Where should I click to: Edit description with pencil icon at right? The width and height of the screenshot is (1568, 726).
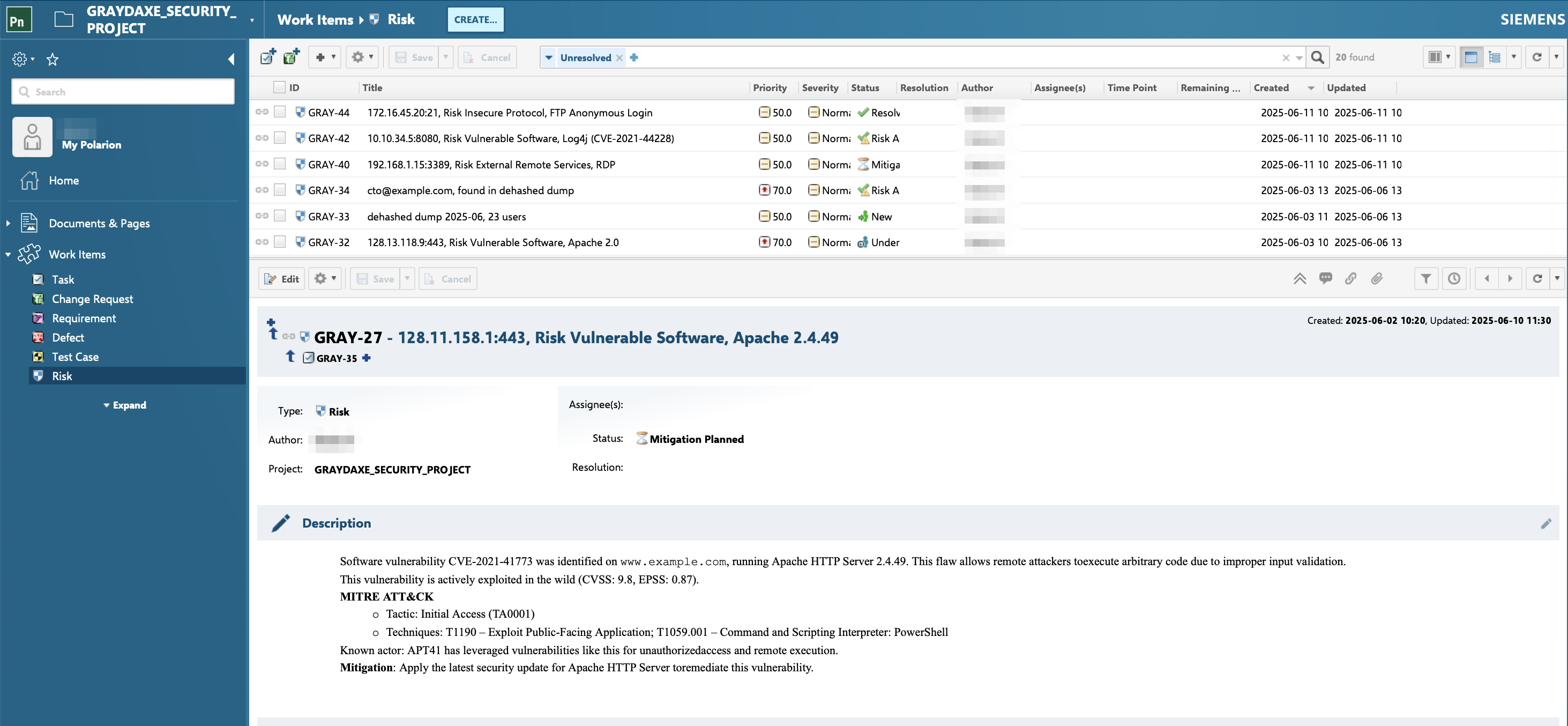coord(1546,523)
